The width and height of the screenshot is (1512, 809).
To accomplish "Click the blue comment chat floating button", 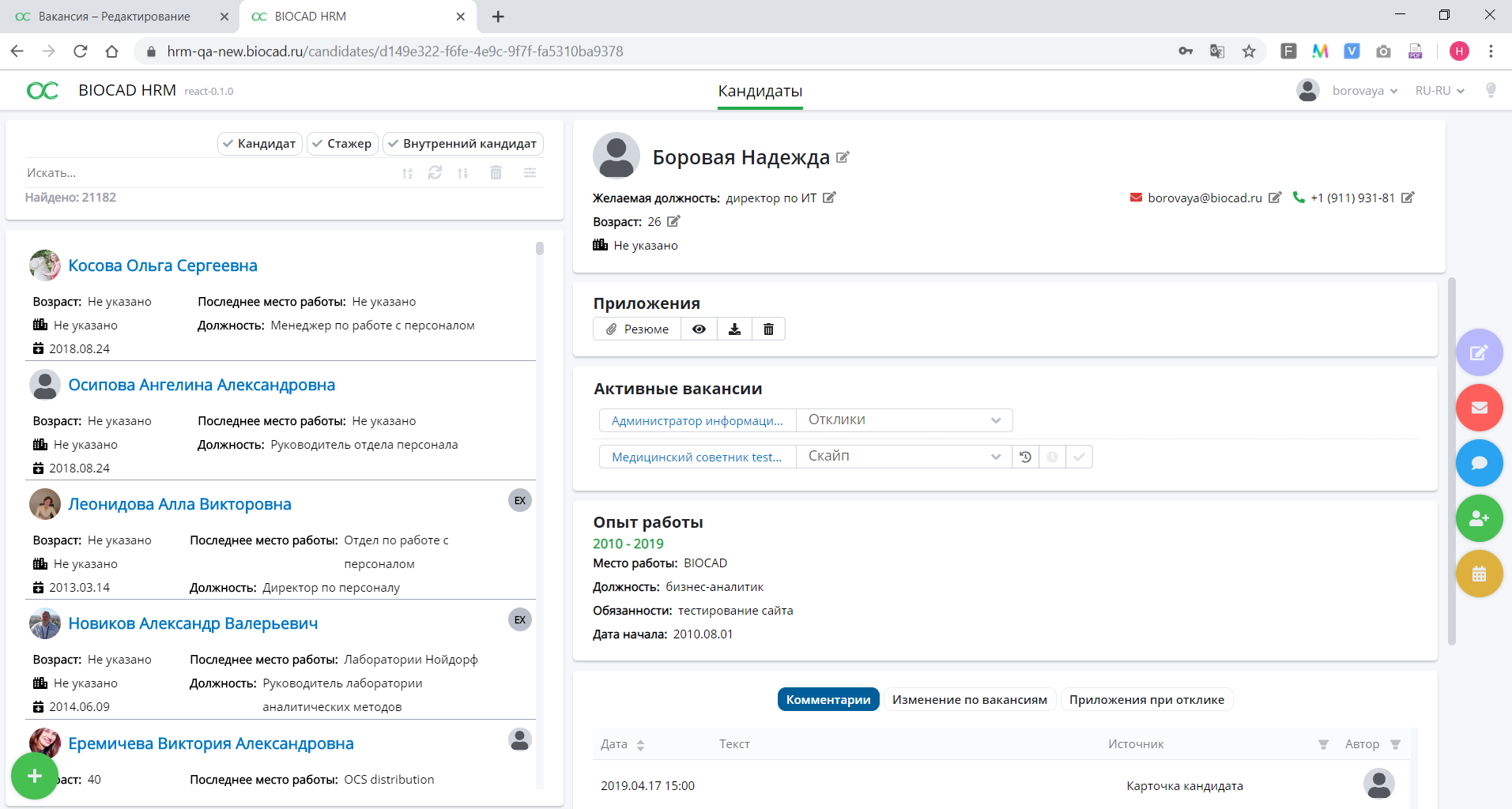I will pos(1479,463).
